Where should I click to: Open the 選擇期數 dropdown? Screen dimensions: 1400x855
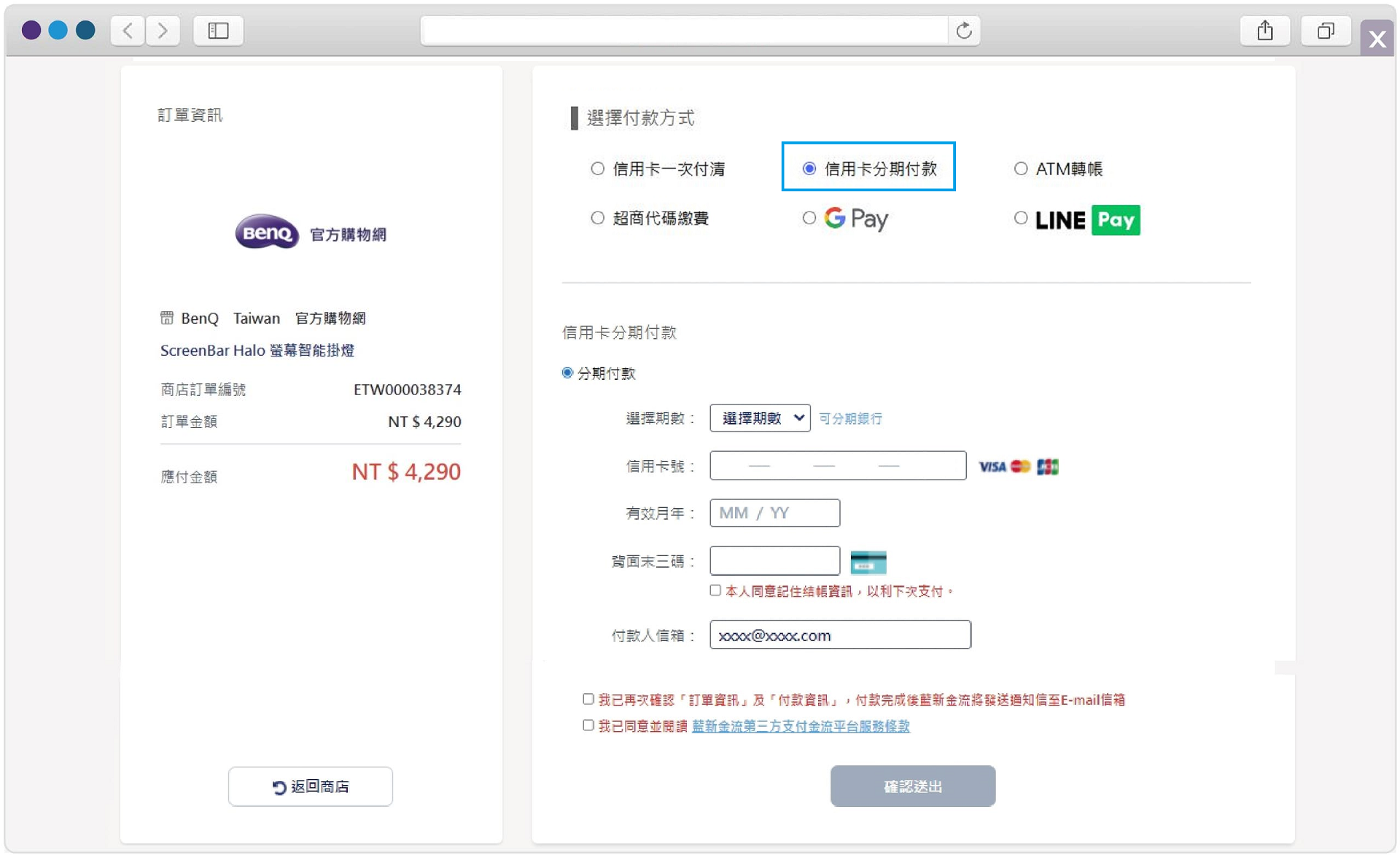(759, 418)
